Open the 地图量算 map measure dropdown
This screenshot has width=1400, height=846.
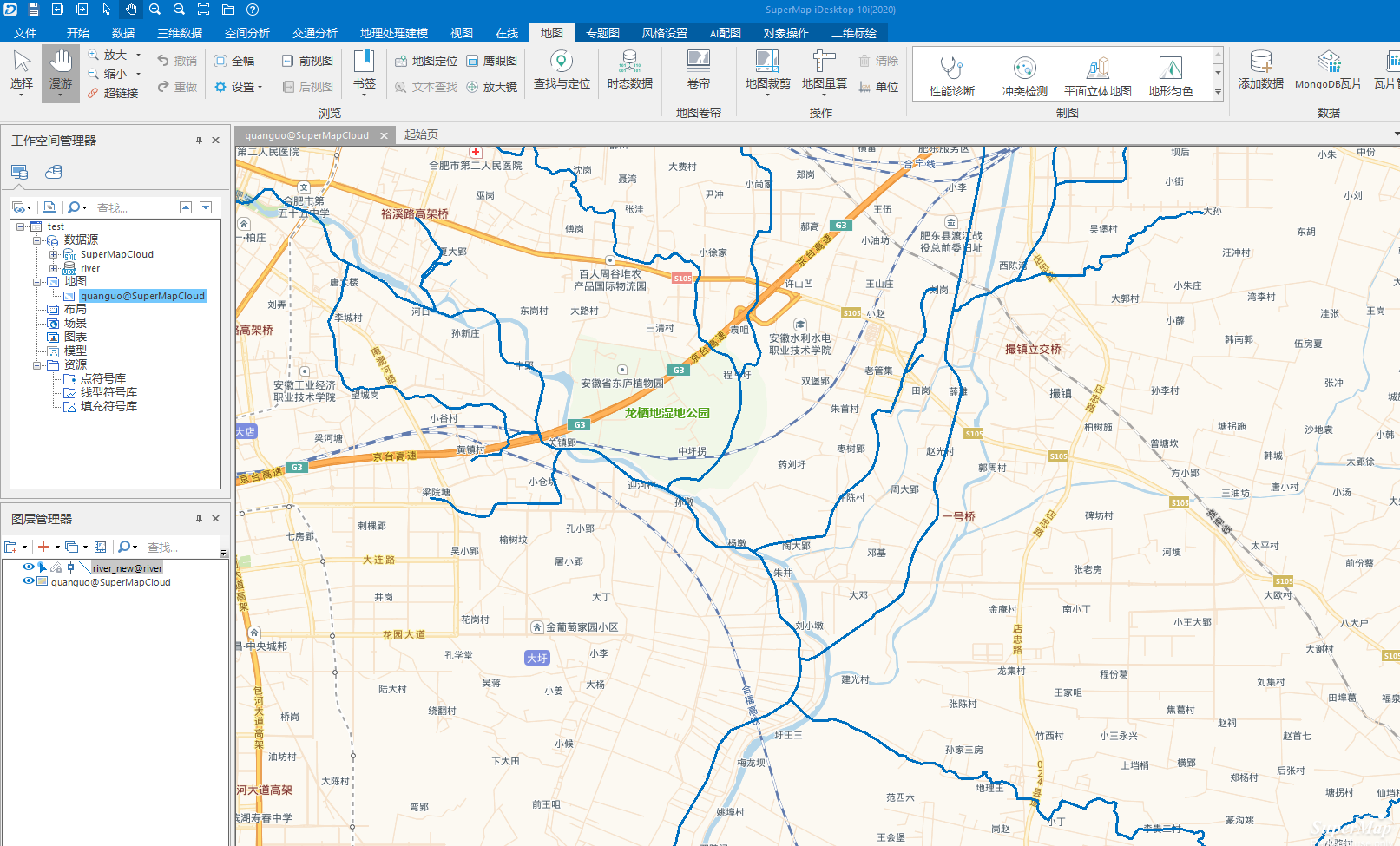pos(825,95)
